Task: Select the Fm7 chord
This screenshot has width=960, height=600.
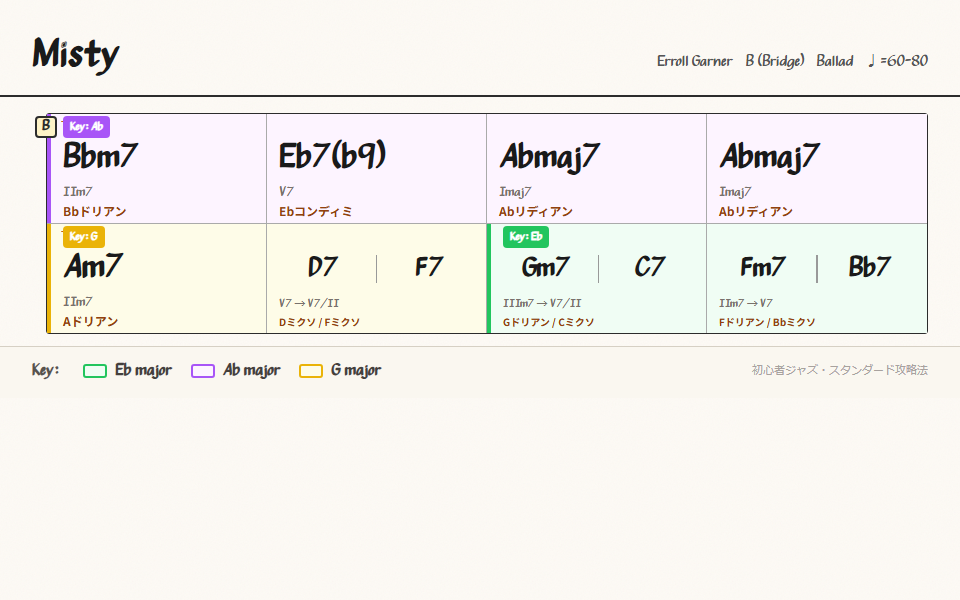Action: (762, 267)
